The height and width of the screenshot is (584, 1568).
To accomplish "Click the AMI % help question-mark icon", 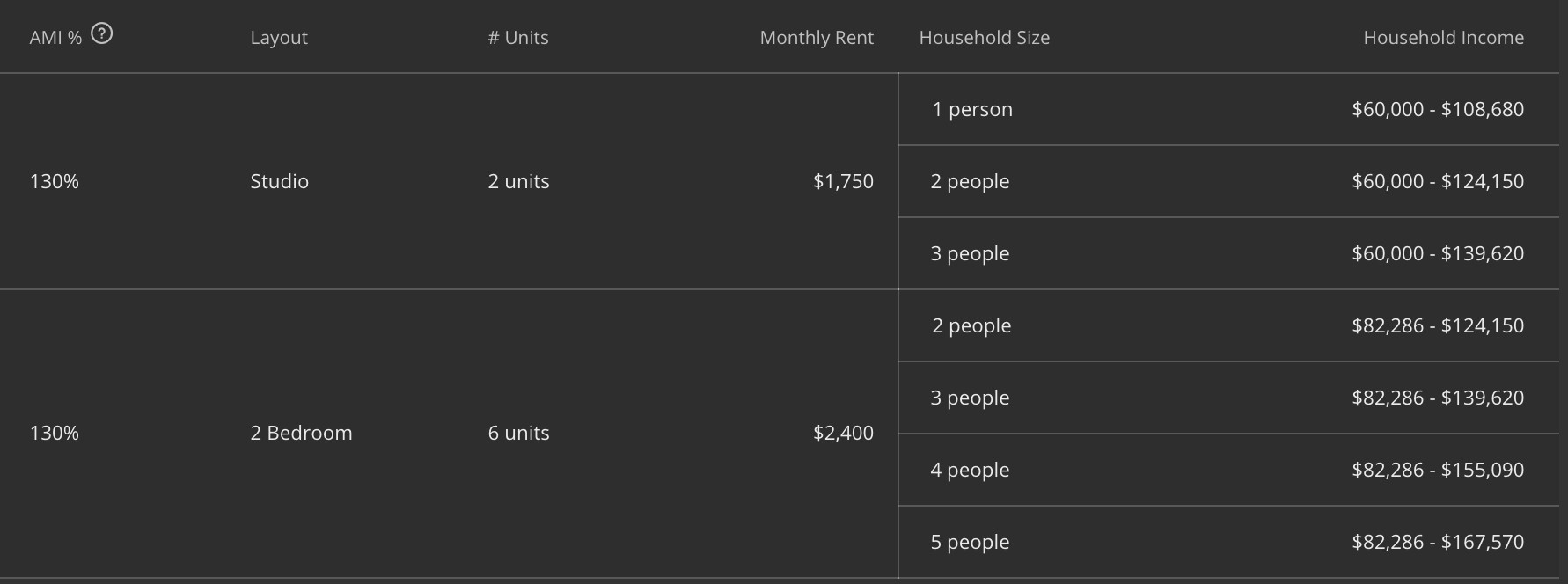I will tap(102, 34).
